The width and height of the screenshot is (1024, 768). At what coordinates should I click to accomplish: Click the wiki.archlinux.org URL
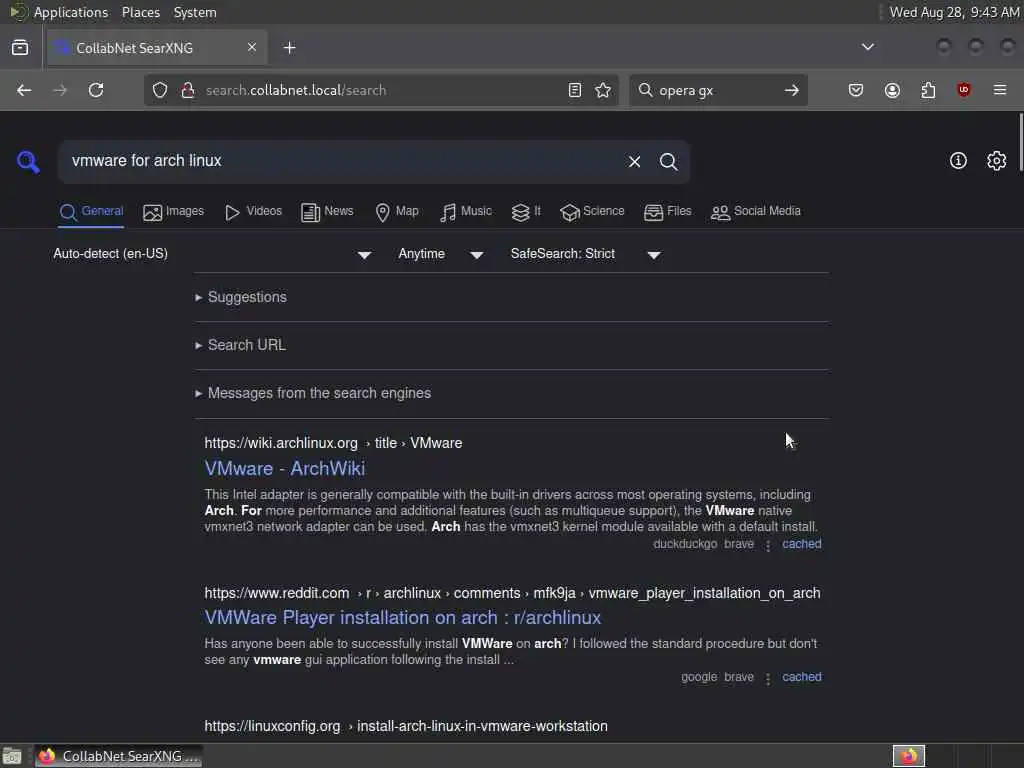point(333,443)
